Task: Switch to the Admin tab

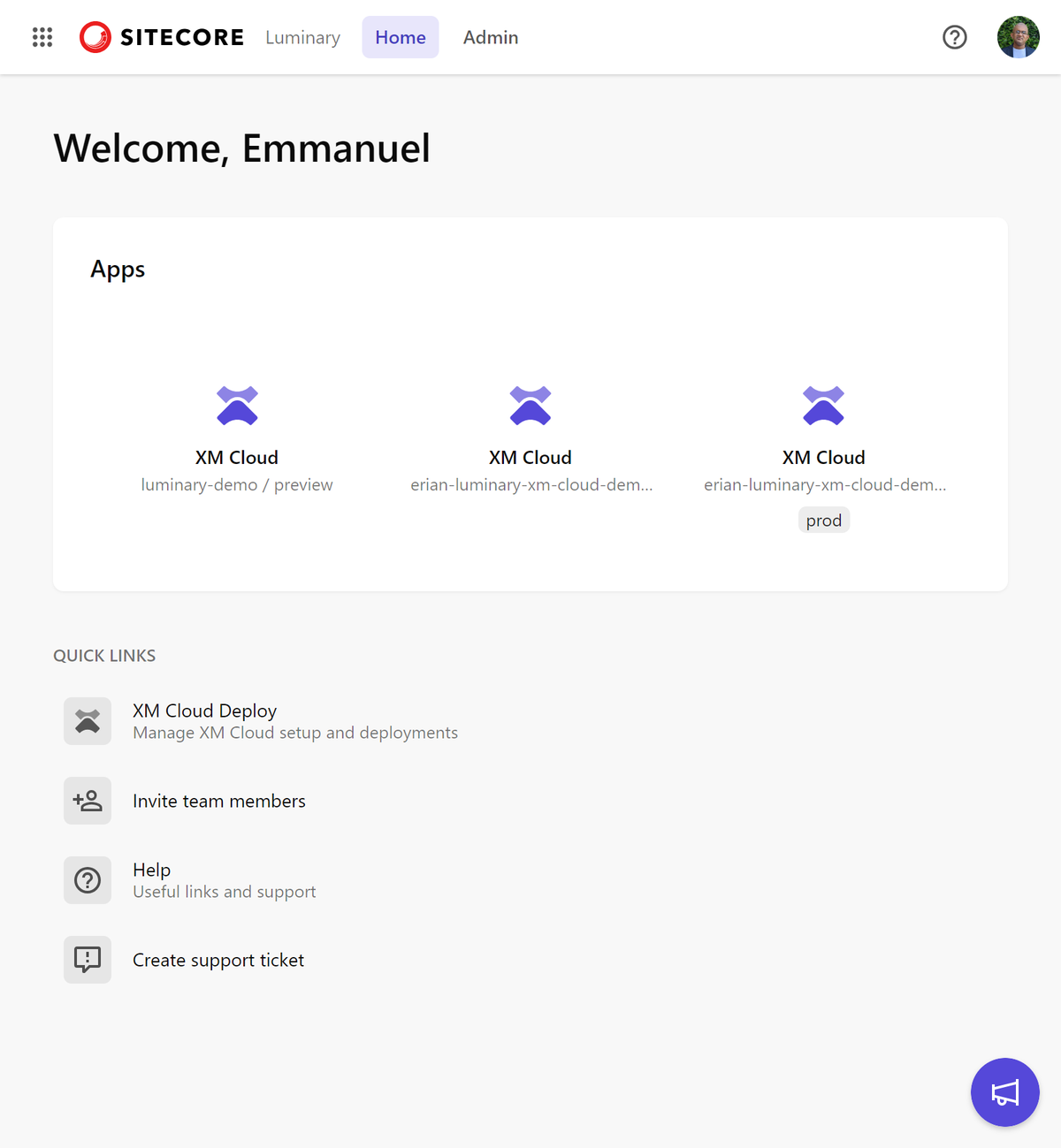Action: [491, 37]
